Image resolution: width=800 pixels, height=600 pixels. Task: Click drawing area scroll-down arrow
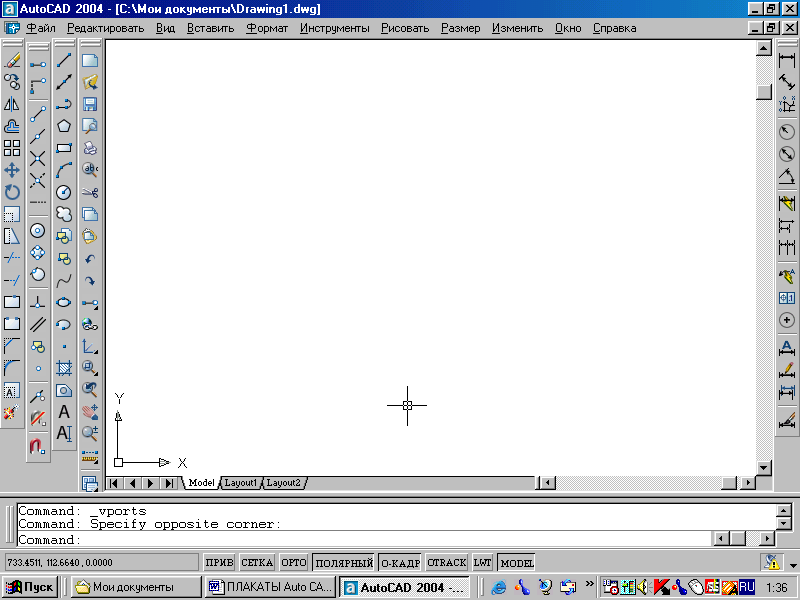coord(764,467)
